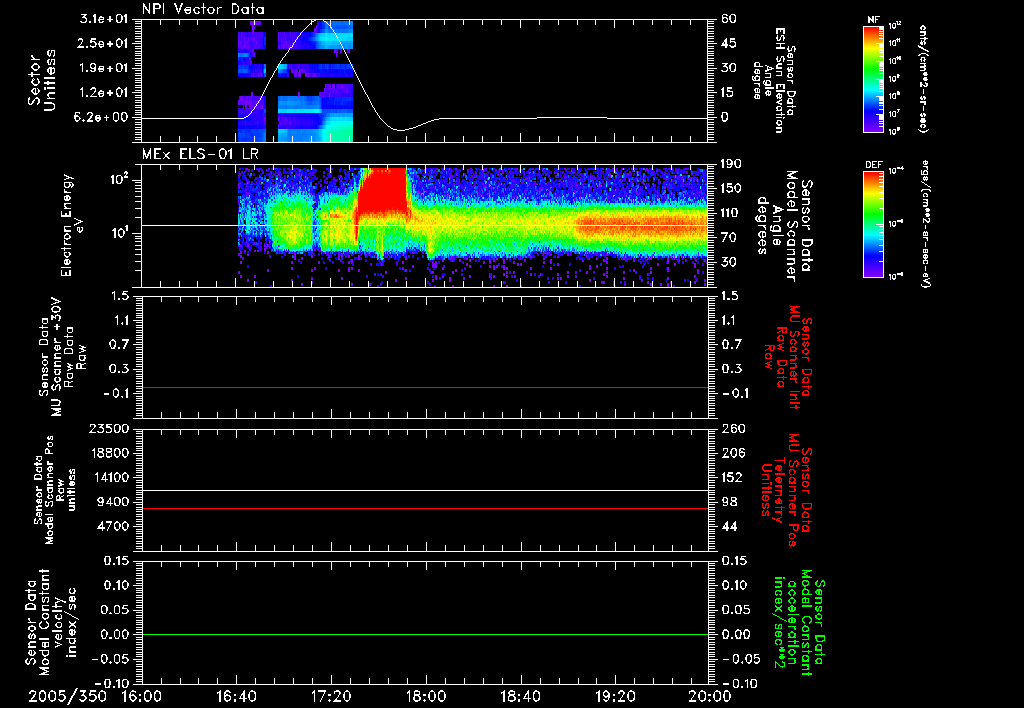Click the 110 scanner angle tick label
The height and width of the screenshot is (708, 1024).
731,213
